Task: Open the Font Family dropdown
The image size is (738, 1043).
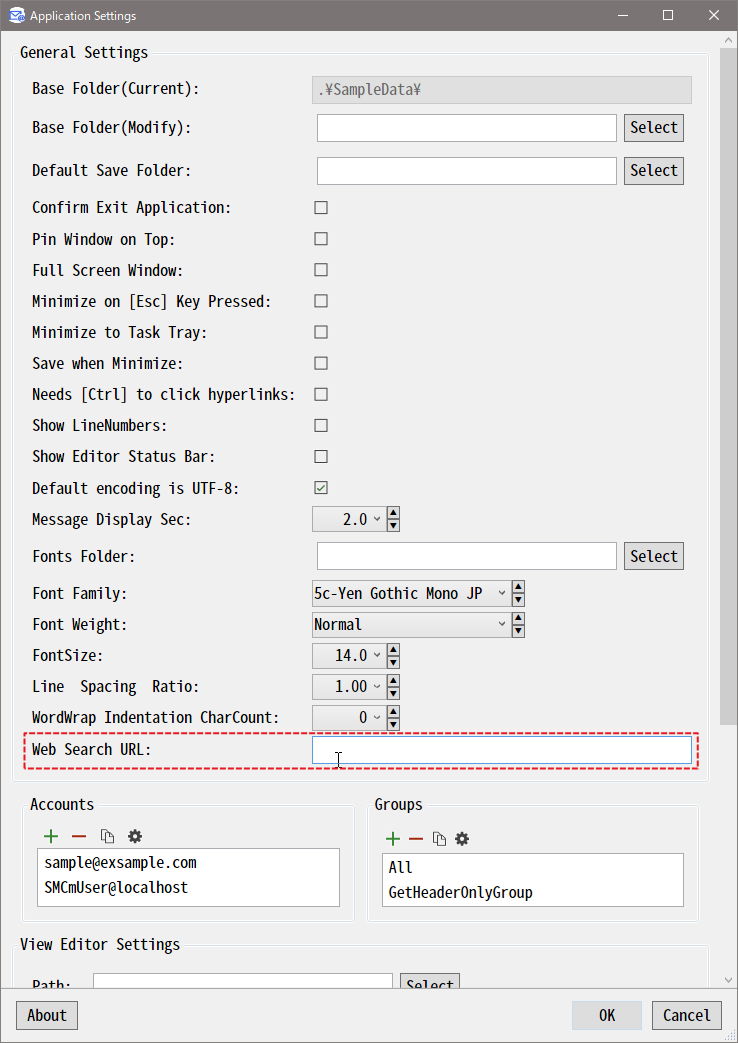Action: [x=409, y=593]
